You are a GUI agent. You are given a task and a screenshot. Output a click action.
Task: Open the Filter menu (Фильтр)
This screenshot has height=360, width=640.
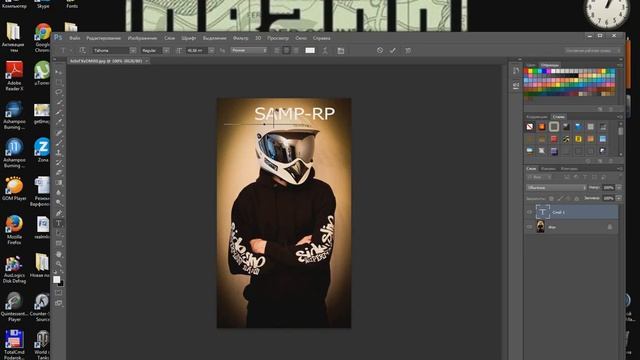[x=240, y=38]
